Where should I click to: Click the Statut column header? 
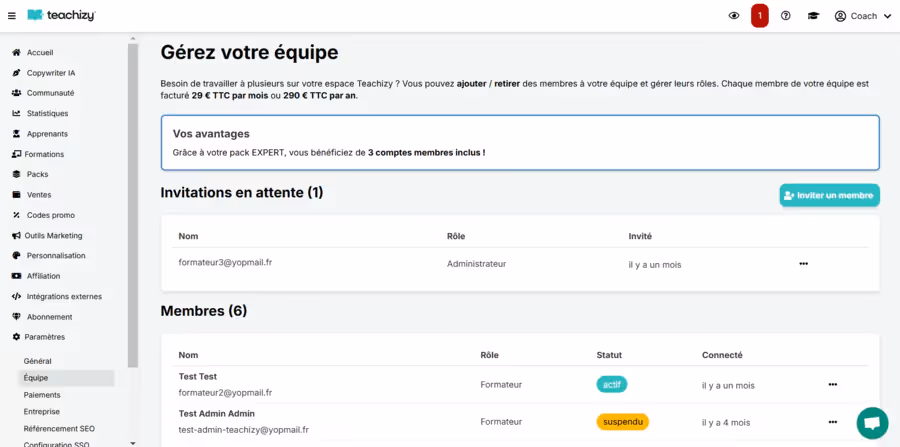[609, 355]
